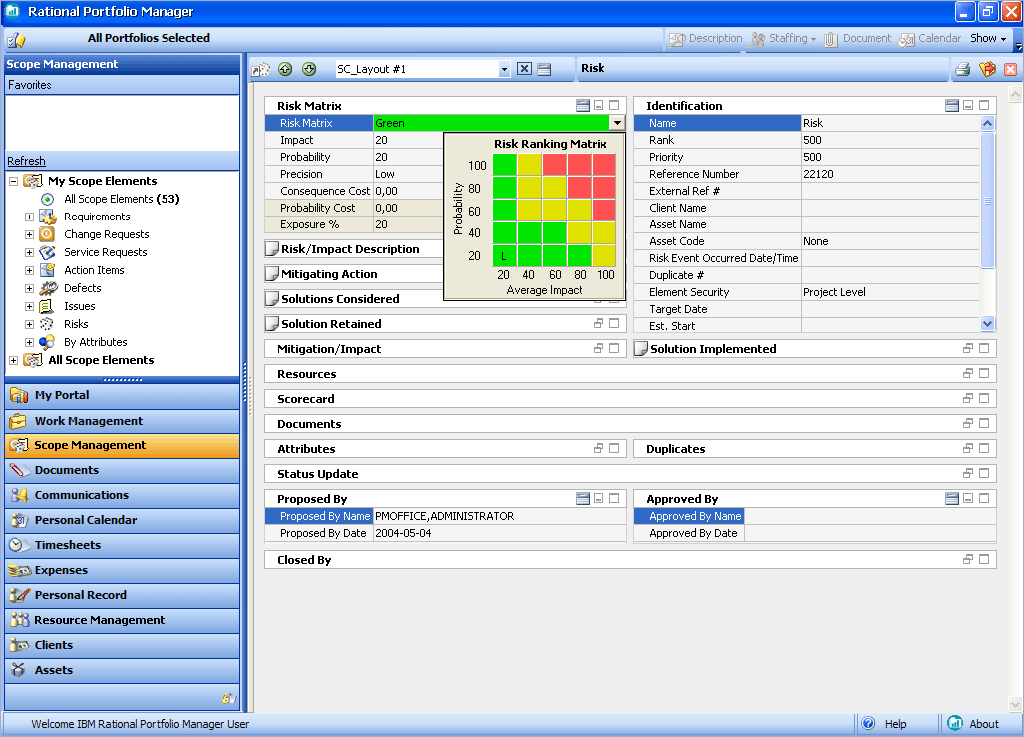
Task: Restore the Status Update portlet
Action: click(968, 473)
